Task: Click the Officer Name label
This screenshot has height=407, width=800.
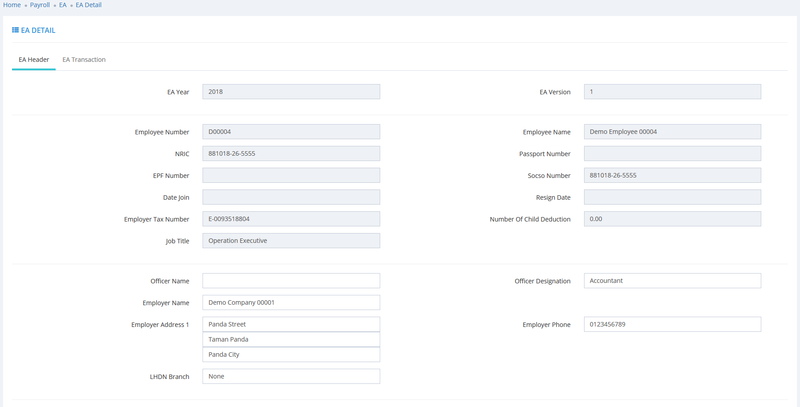Action: (x=169, y=281)
